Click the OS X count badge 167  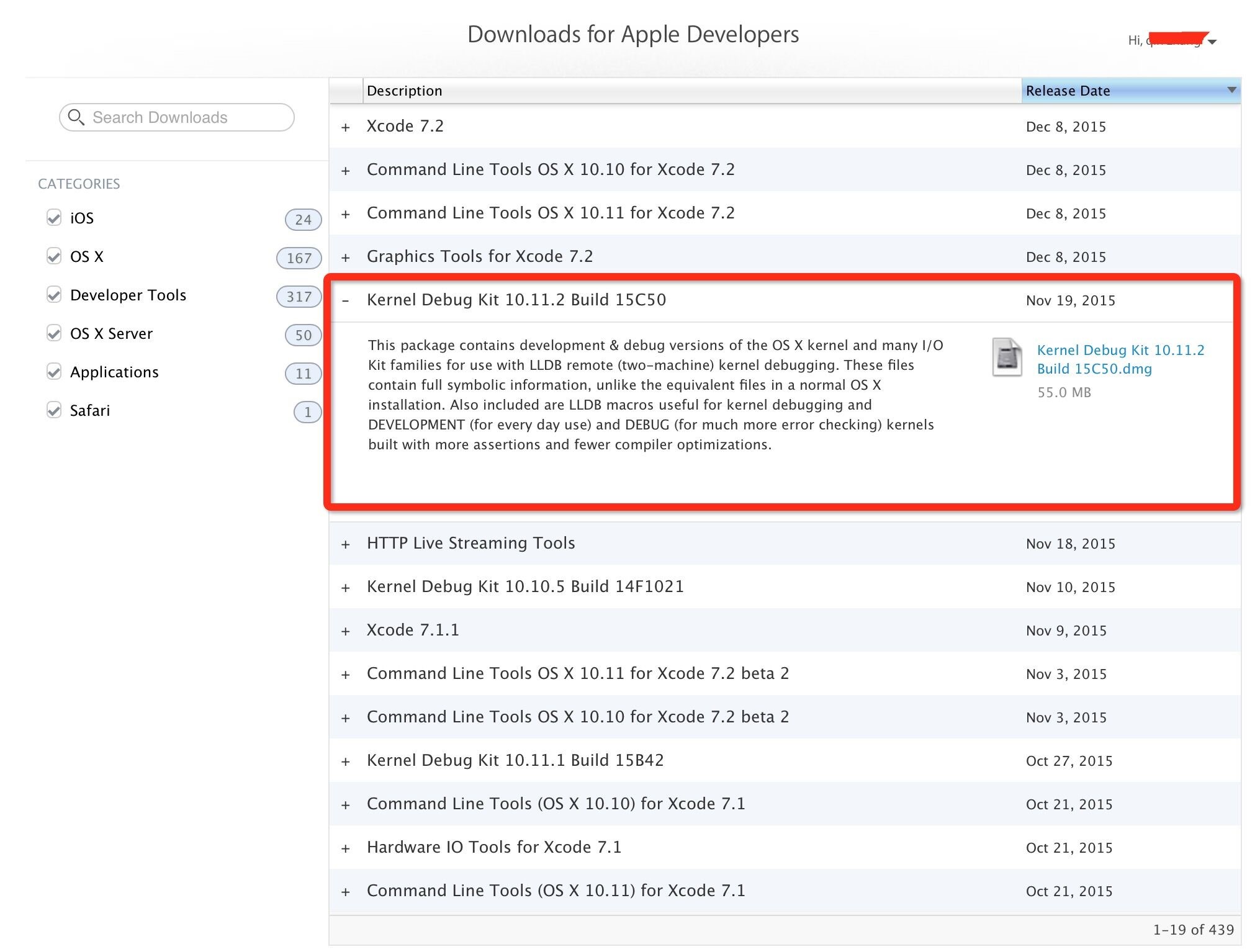pyautogui.click(x=299, y=258)
